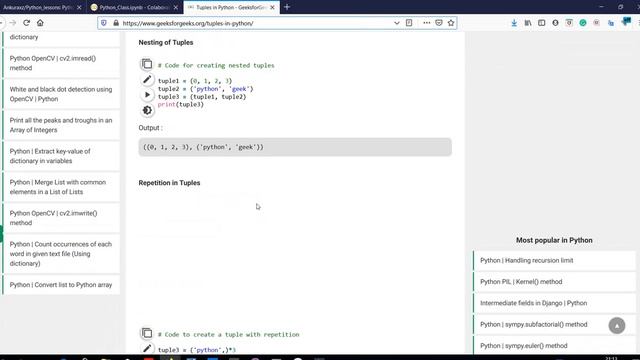Screen dimensions: 640x360
Task: Click the "tuple2 = ('python', 'geek')" code line
Action: tap(205, 89)
